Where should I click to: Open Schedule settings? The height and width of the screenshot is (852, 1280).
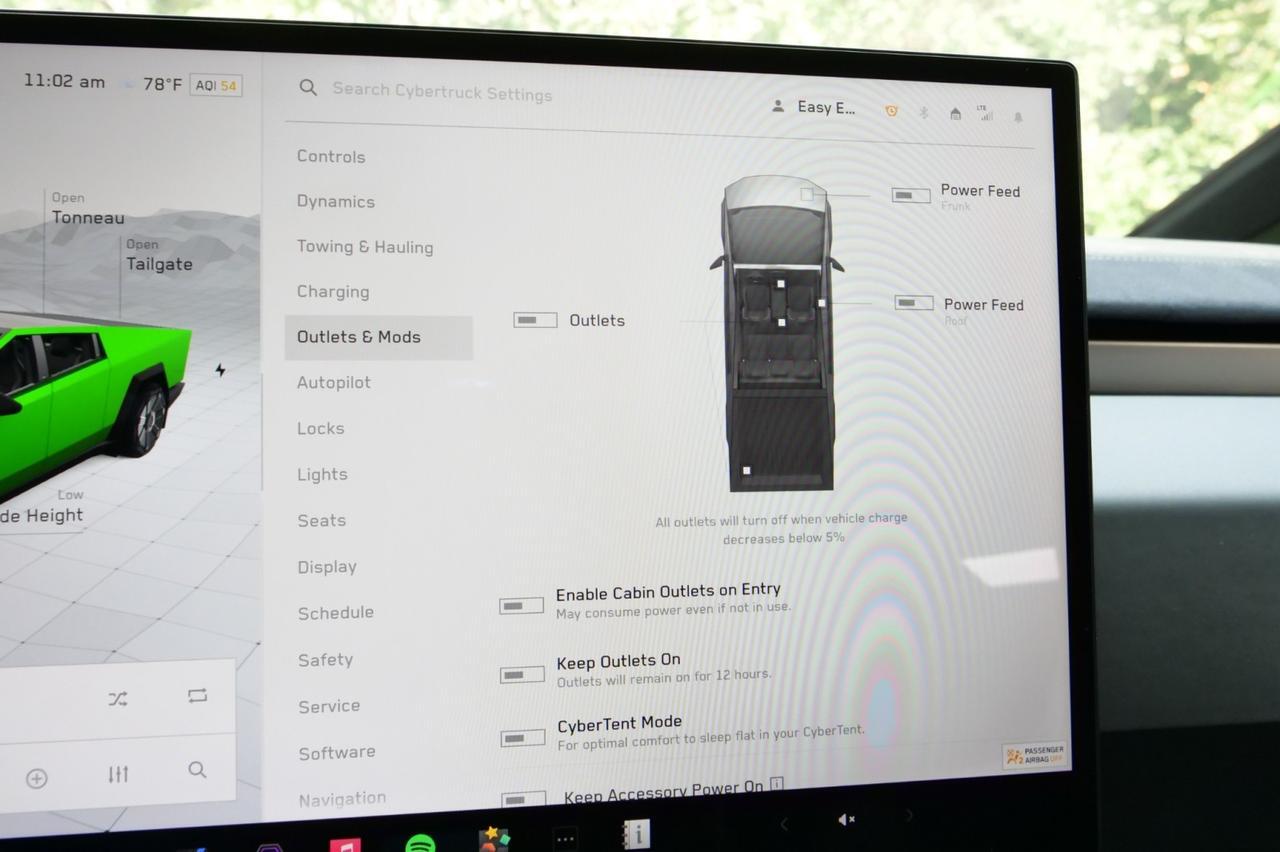pyautogui.click(x=336, y=613)
